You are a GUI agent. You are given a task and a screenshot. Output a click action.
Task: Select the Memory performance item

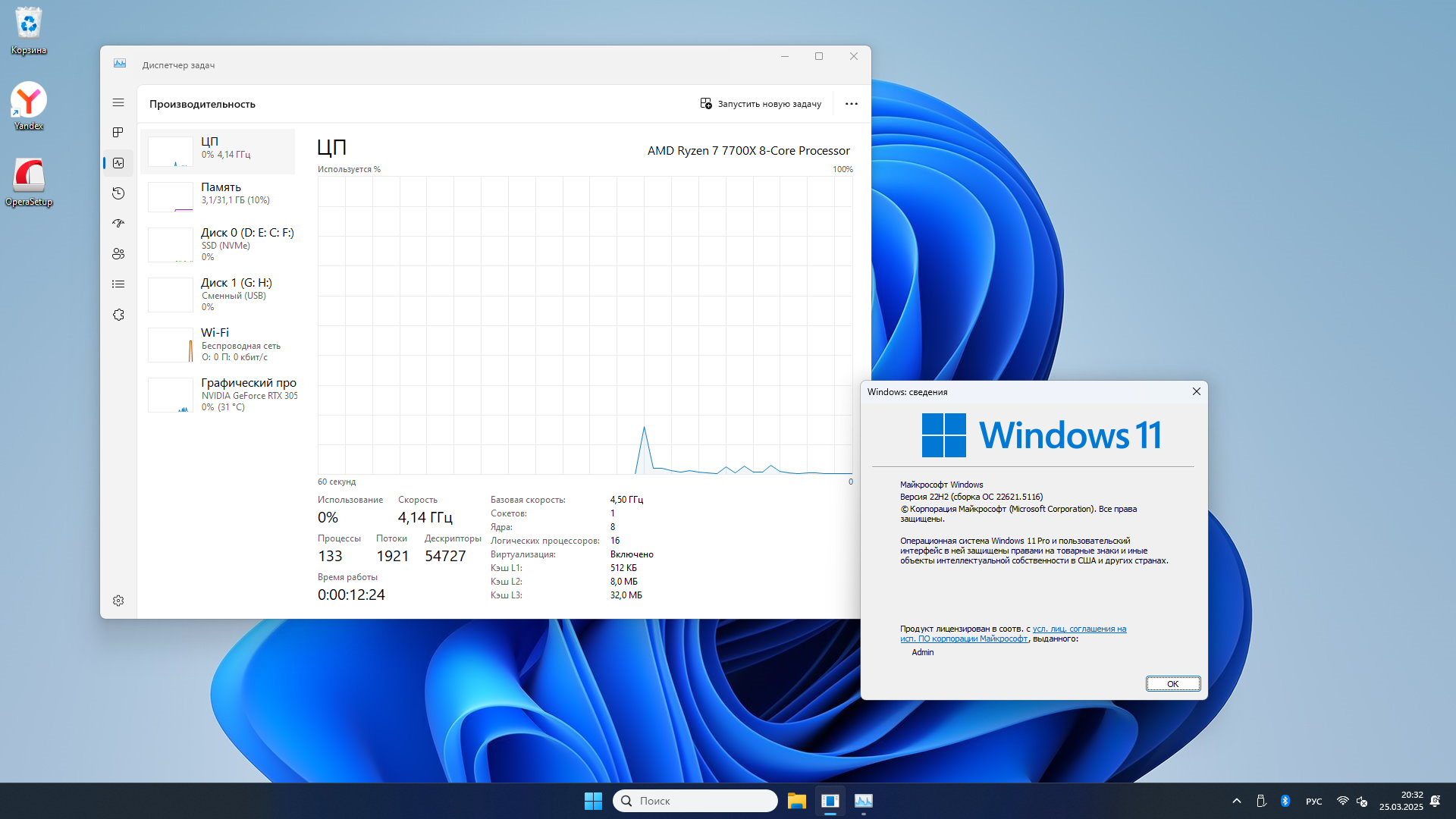click(220, 194)
